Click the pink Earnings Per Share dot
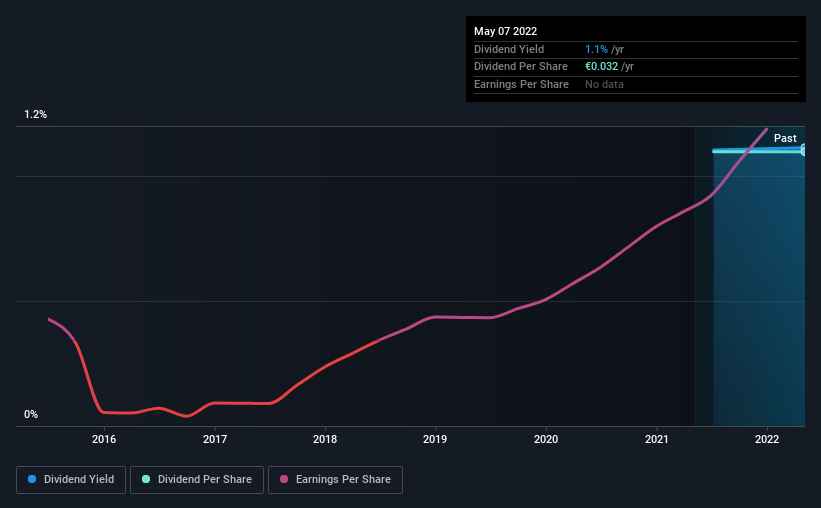Image resolution: width=821 pixels, height=508 pixels. [x=284, y=479]
